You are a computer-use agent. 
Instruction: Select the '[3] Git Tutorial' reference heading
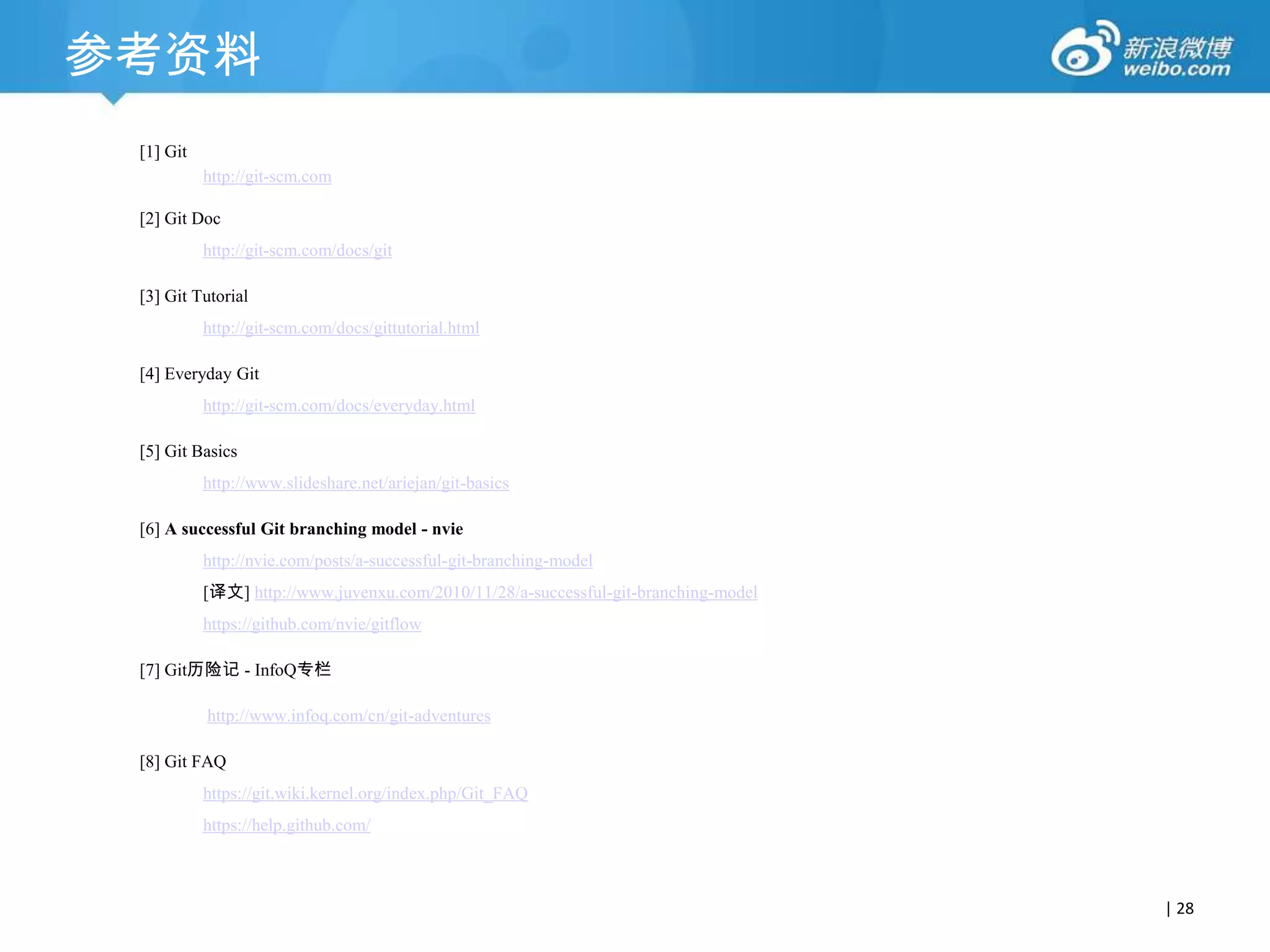tap(193, 296)
